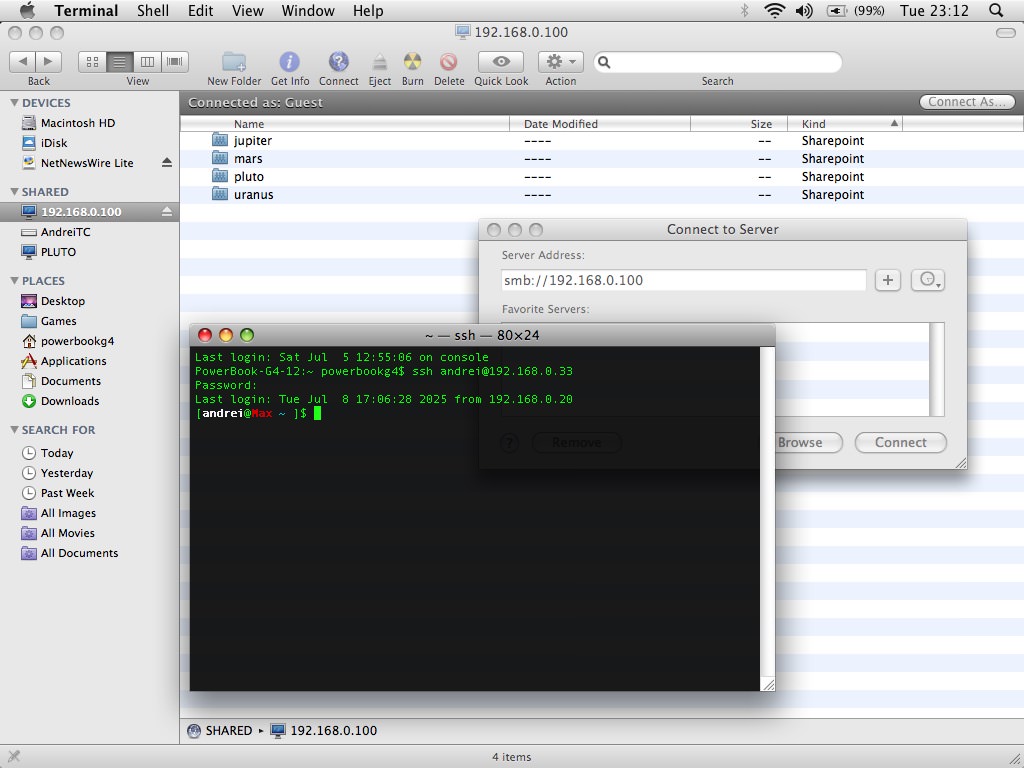The width and height of the screenshot is (1024, 768).
Task: Sort by the Name column header
Action: pyautogui.click(x=345, y=123)
